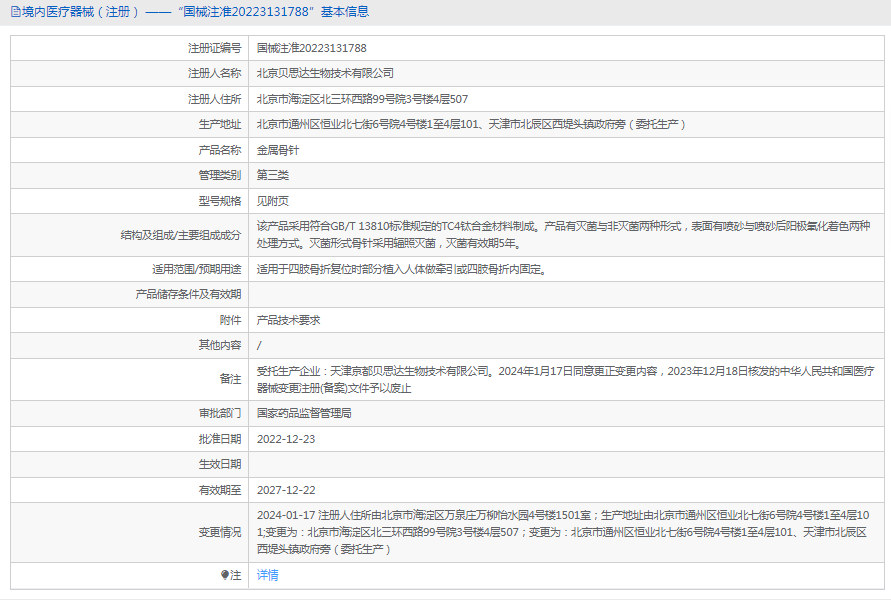891x600 pixels.
Task: Click the 型号规格 label
Action: [220, 201]
